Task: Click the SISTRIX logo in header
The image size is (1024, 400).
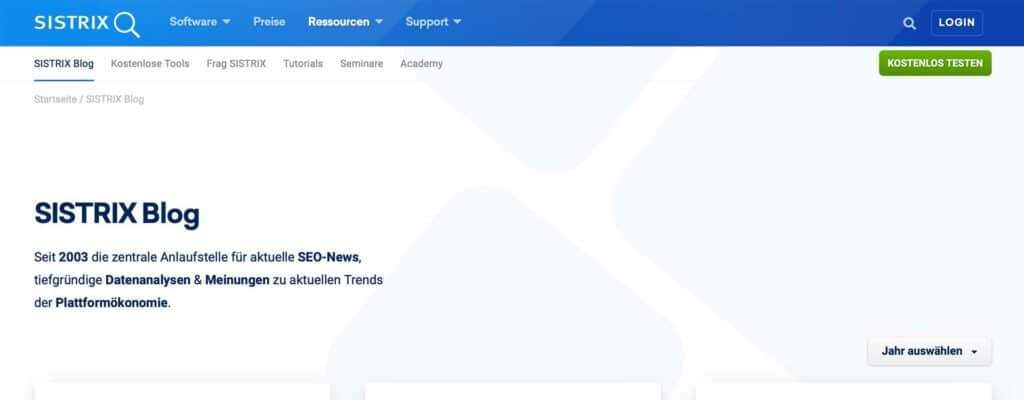Action: click(87, 24)
